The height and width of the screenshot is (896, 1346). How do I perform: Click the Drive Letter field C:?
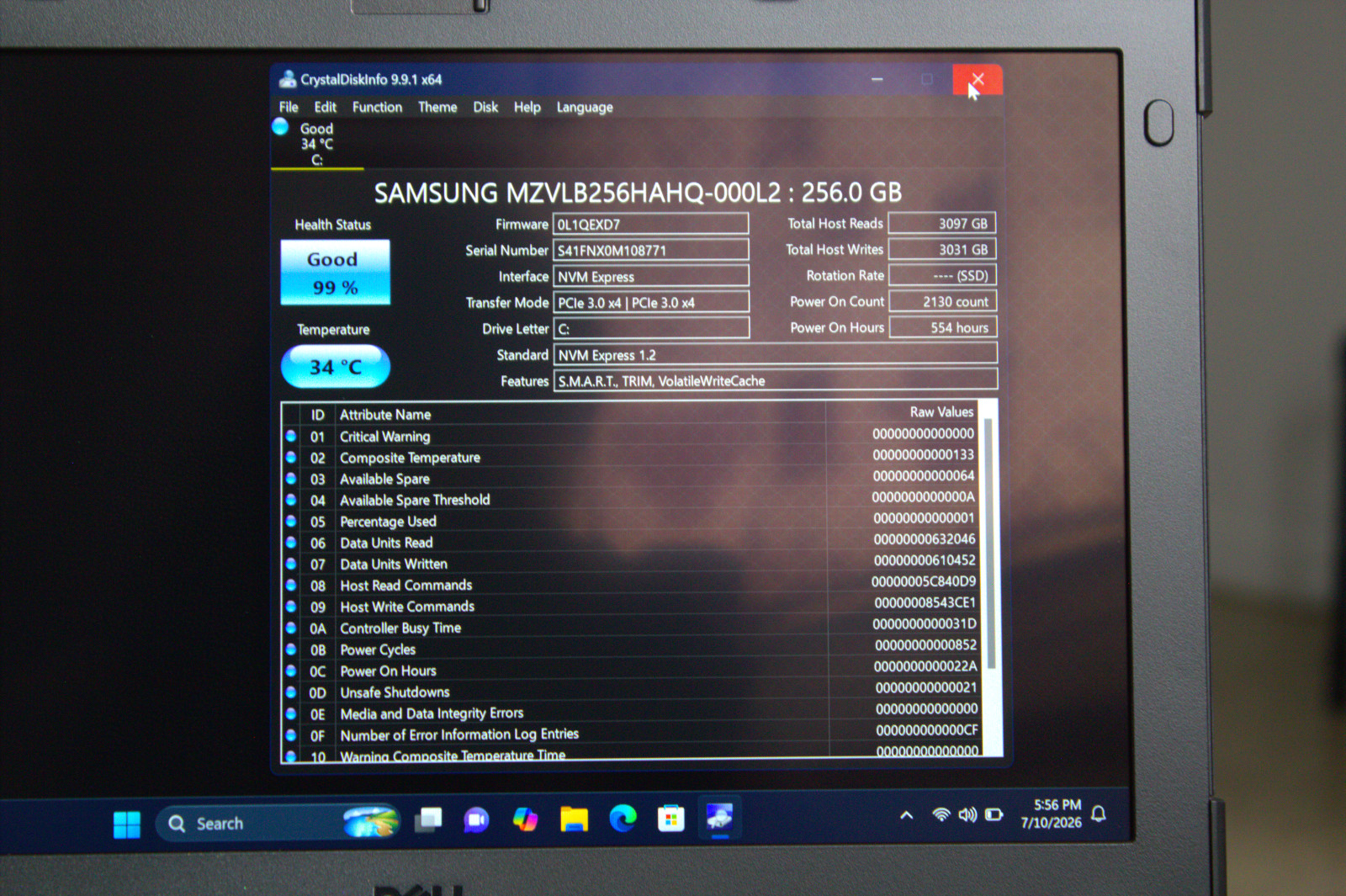[650, 328]
